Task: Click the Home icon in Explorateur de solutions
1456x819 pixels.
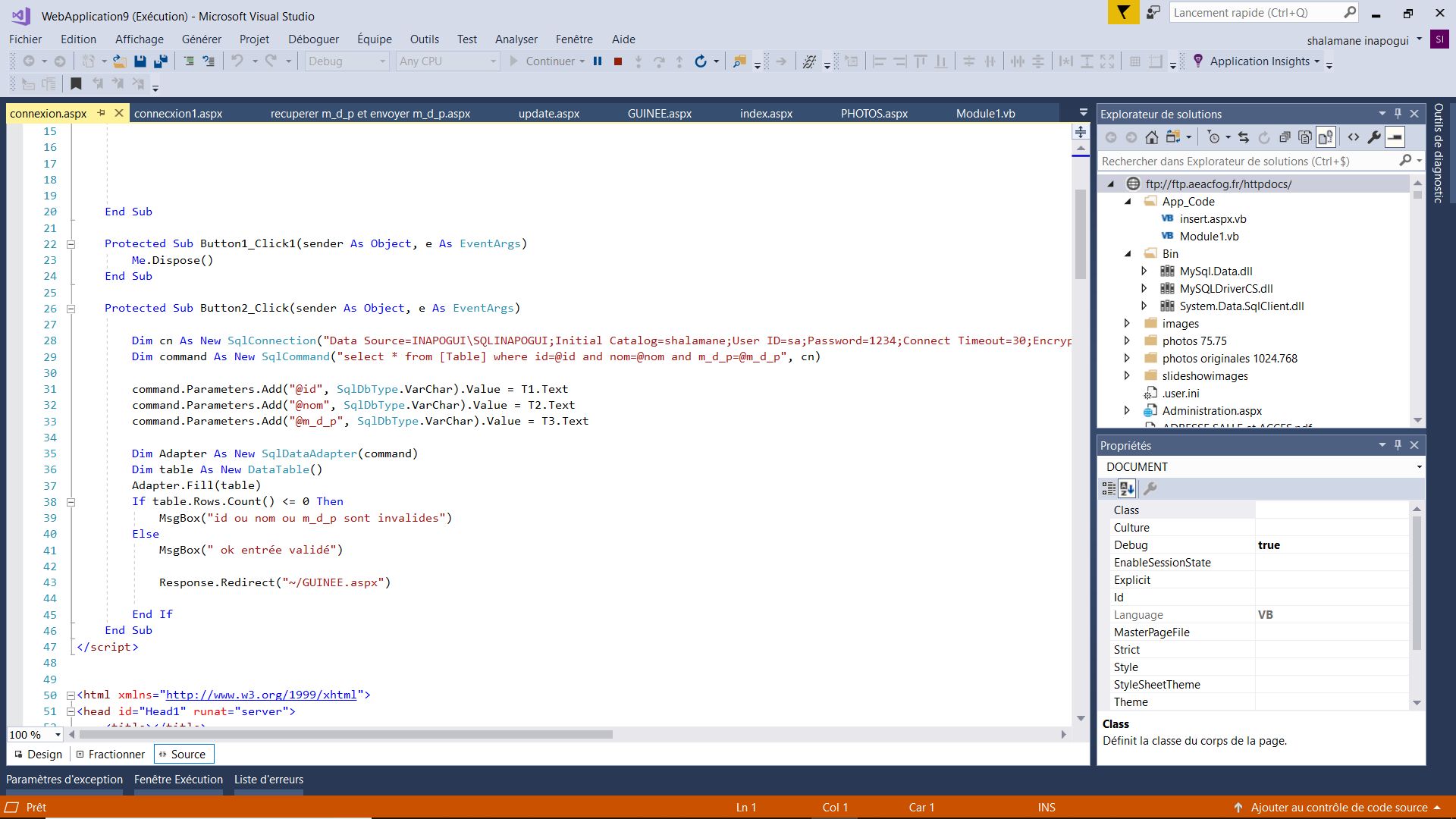Action: coord(1151,137)
